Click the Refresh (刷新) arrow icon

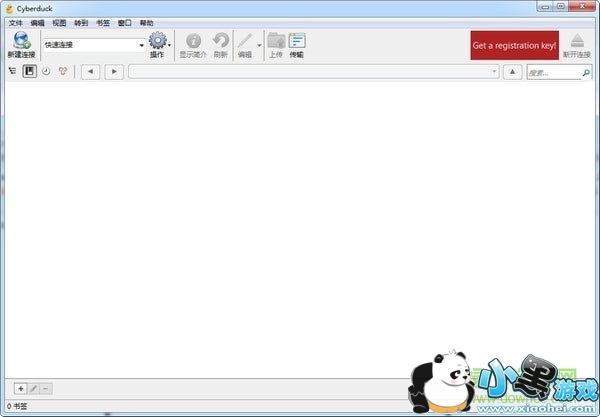[x=221, y=41]
